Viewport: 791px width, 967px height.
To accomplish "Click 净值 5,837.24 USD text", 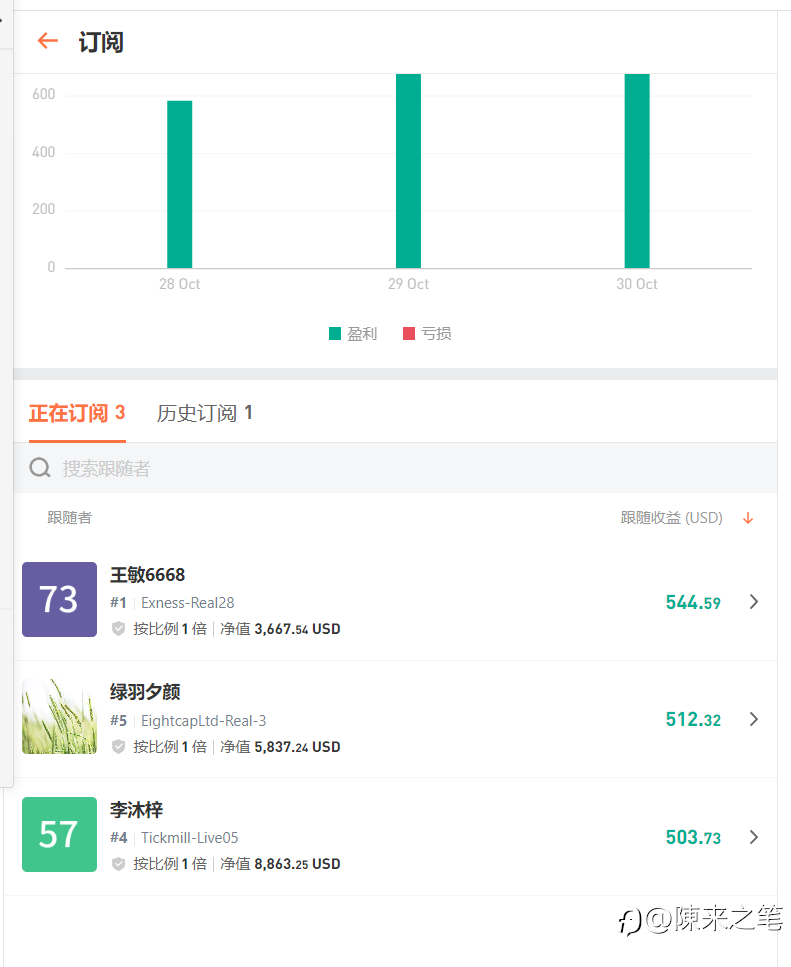I will point(281,747).
